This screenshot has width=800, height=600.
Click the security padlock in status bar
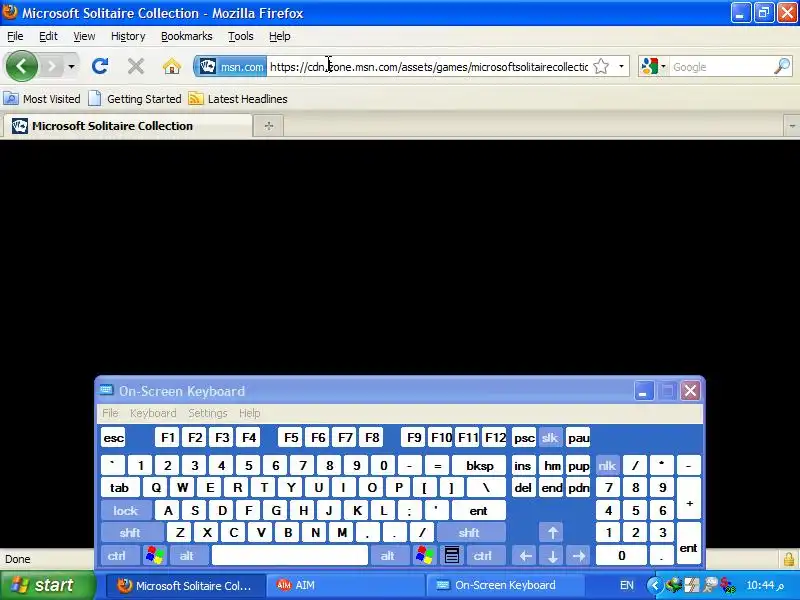[x=789, y=559]
